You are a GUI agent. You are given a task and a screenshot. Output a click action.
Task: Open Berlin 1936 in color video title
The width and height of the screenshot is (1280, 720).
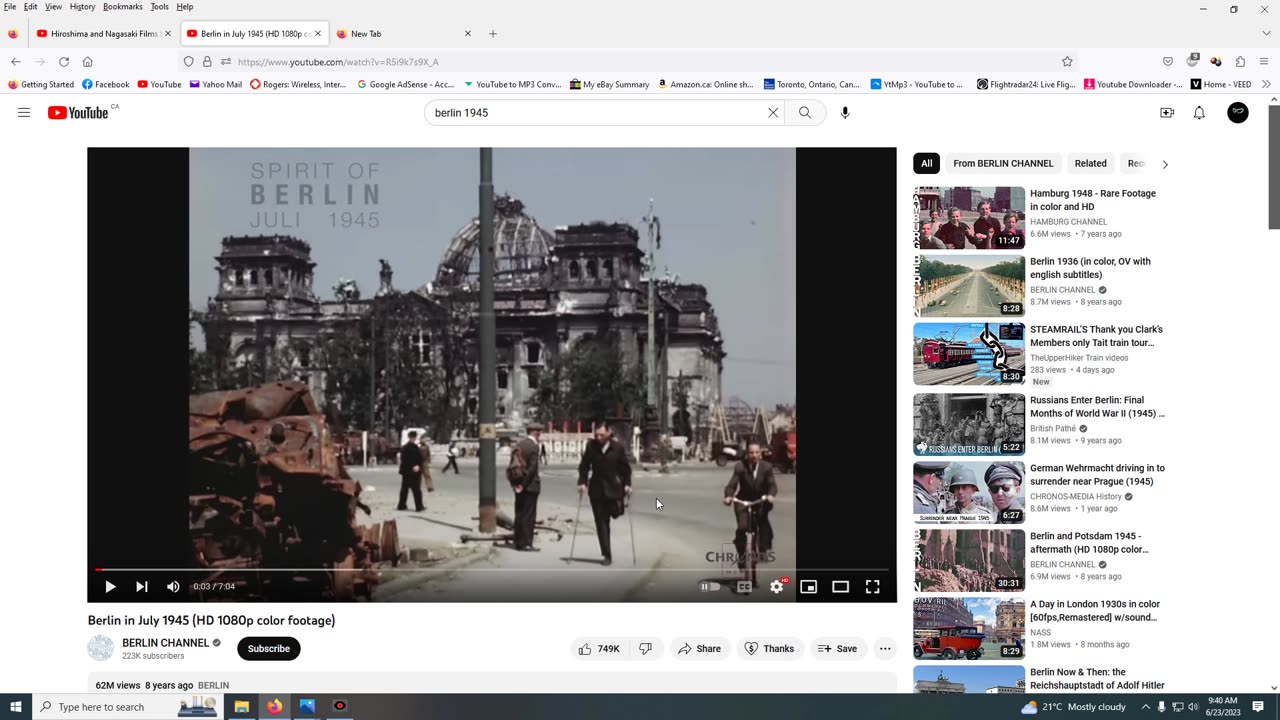pyautogui.click(x=1090, y=268)
